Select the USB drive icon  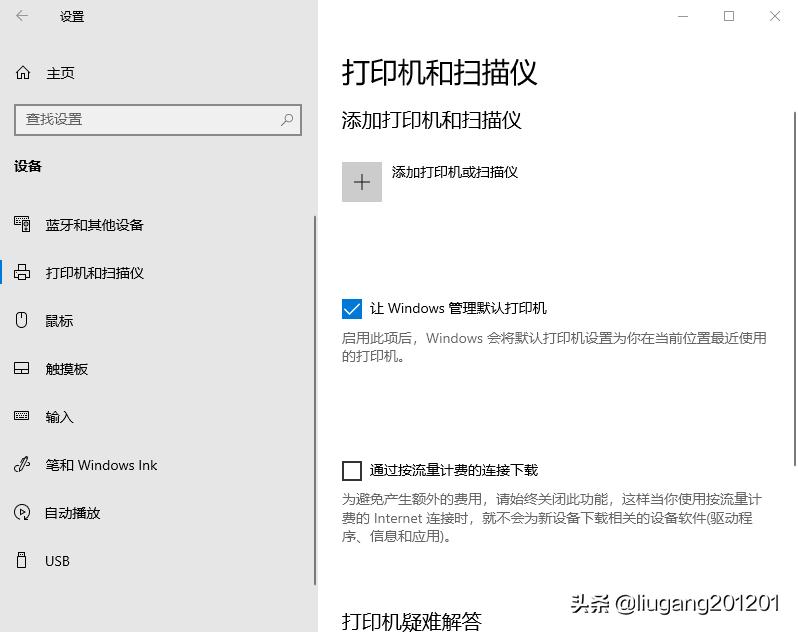[x=21, y=560]
